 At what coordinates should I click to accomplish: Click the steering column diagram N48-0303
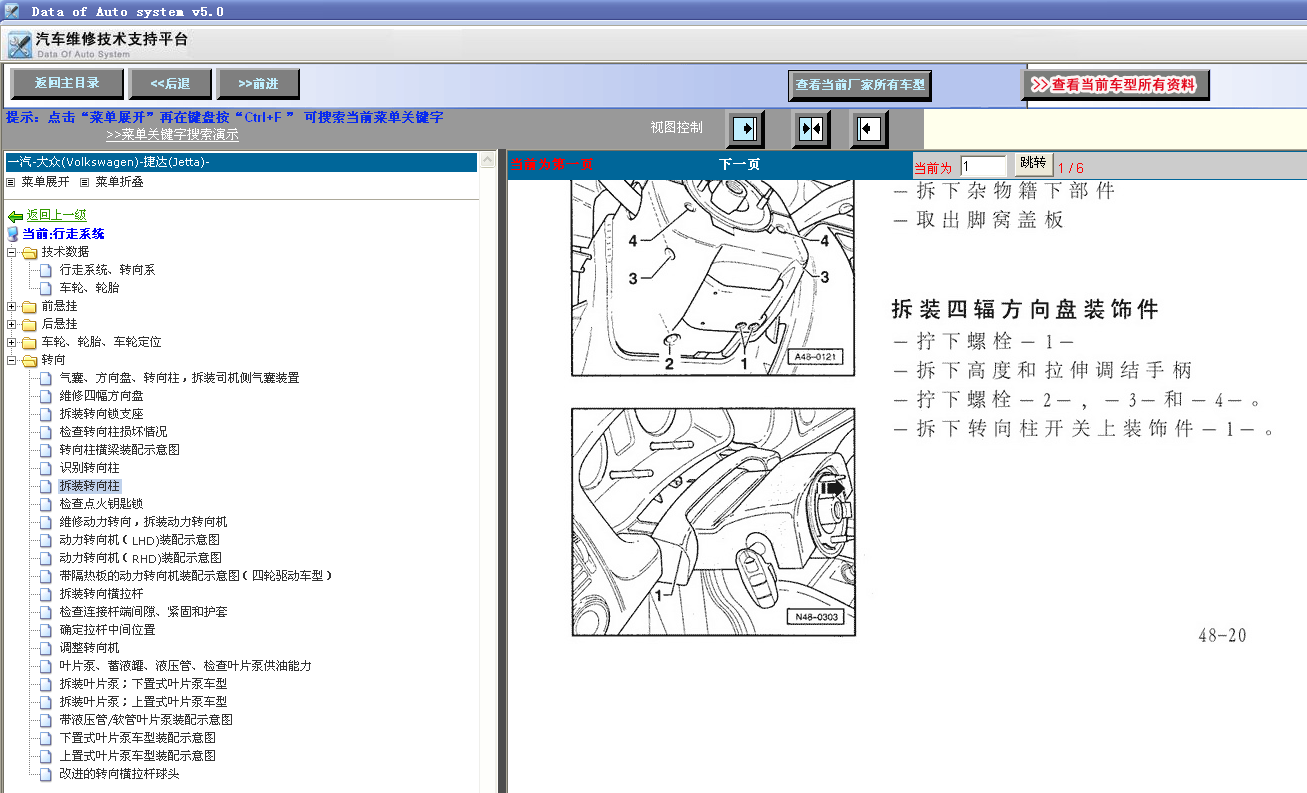point(713,521)
